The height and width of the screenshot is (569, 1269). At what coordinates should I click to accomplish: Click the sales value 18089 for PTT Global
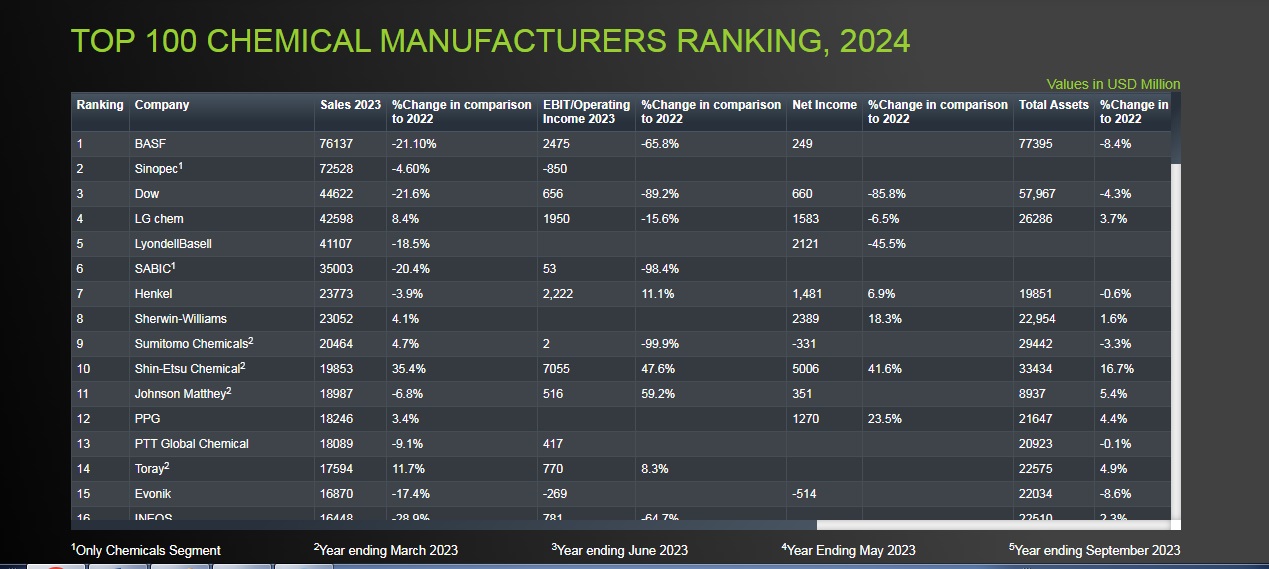point(337,444)
